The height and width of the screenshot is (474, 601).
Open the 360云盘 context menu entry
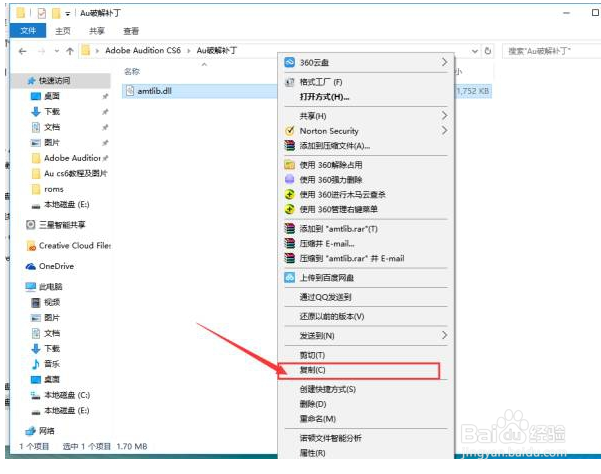pos(366,62)
